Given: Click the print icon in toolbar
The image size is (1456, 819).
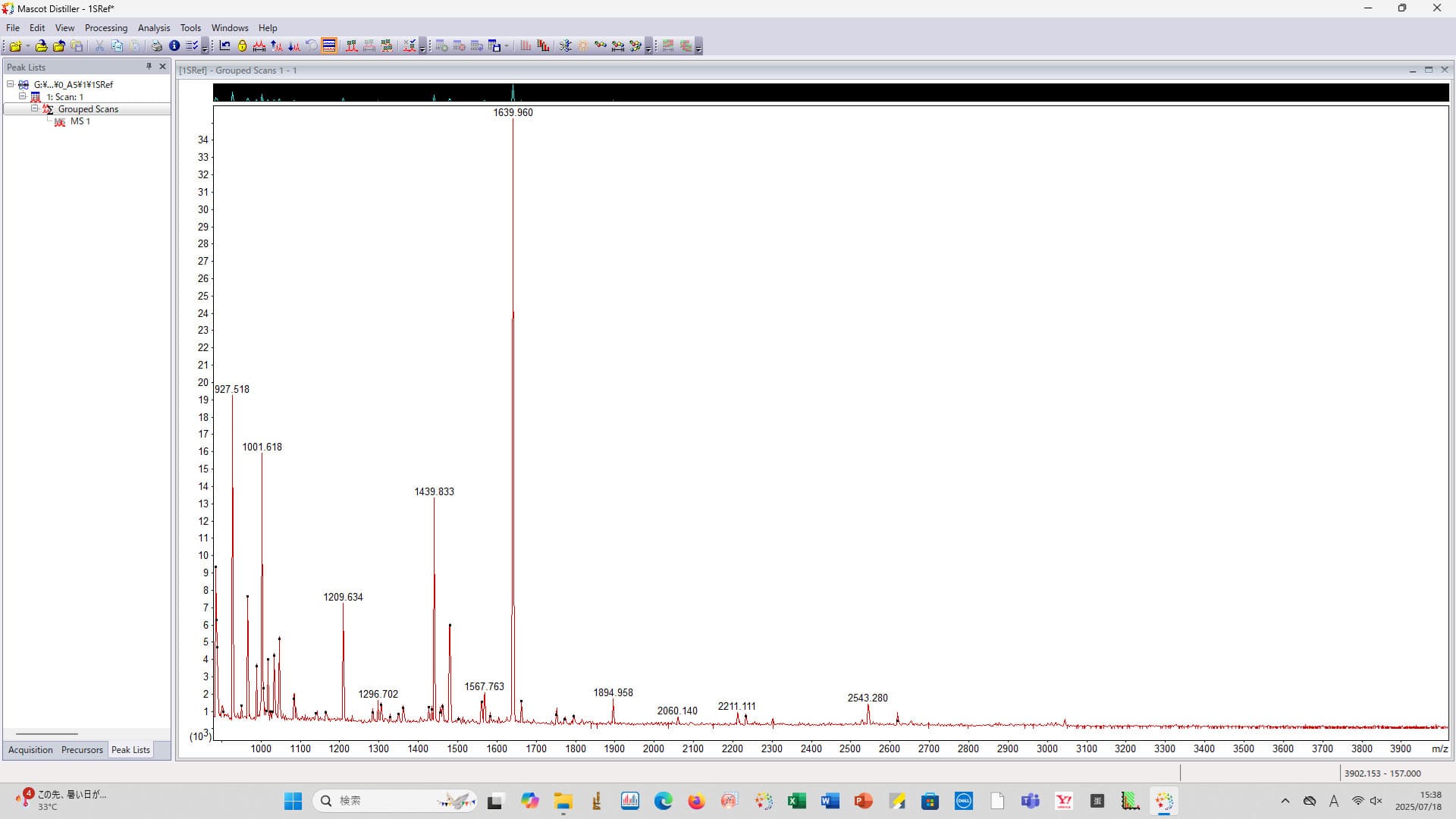Looking at the screenshot, I should coord(156,46).
